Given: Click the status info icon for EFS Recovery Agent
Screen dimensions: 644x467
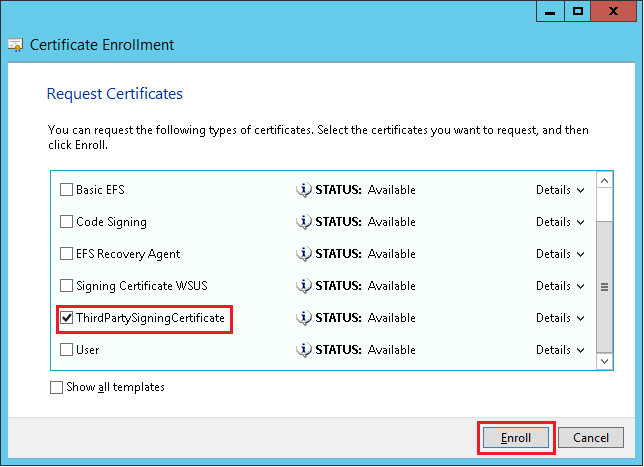Looking at the screenshot, I should click(304, 254).
